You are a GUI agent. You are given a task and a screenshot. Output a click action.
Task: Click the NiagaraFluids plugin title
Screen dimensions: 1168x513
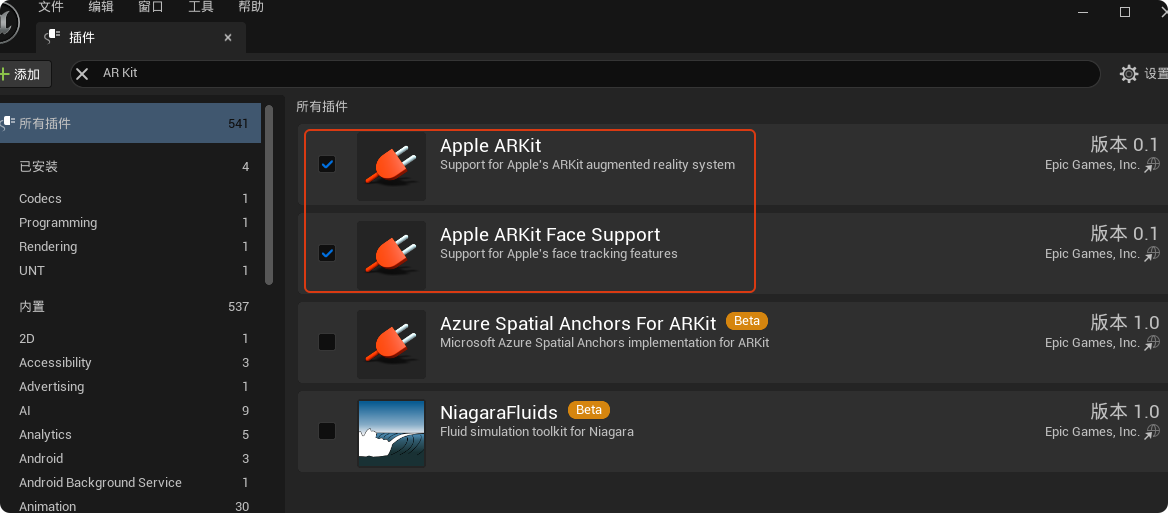[x=499, y=412]
